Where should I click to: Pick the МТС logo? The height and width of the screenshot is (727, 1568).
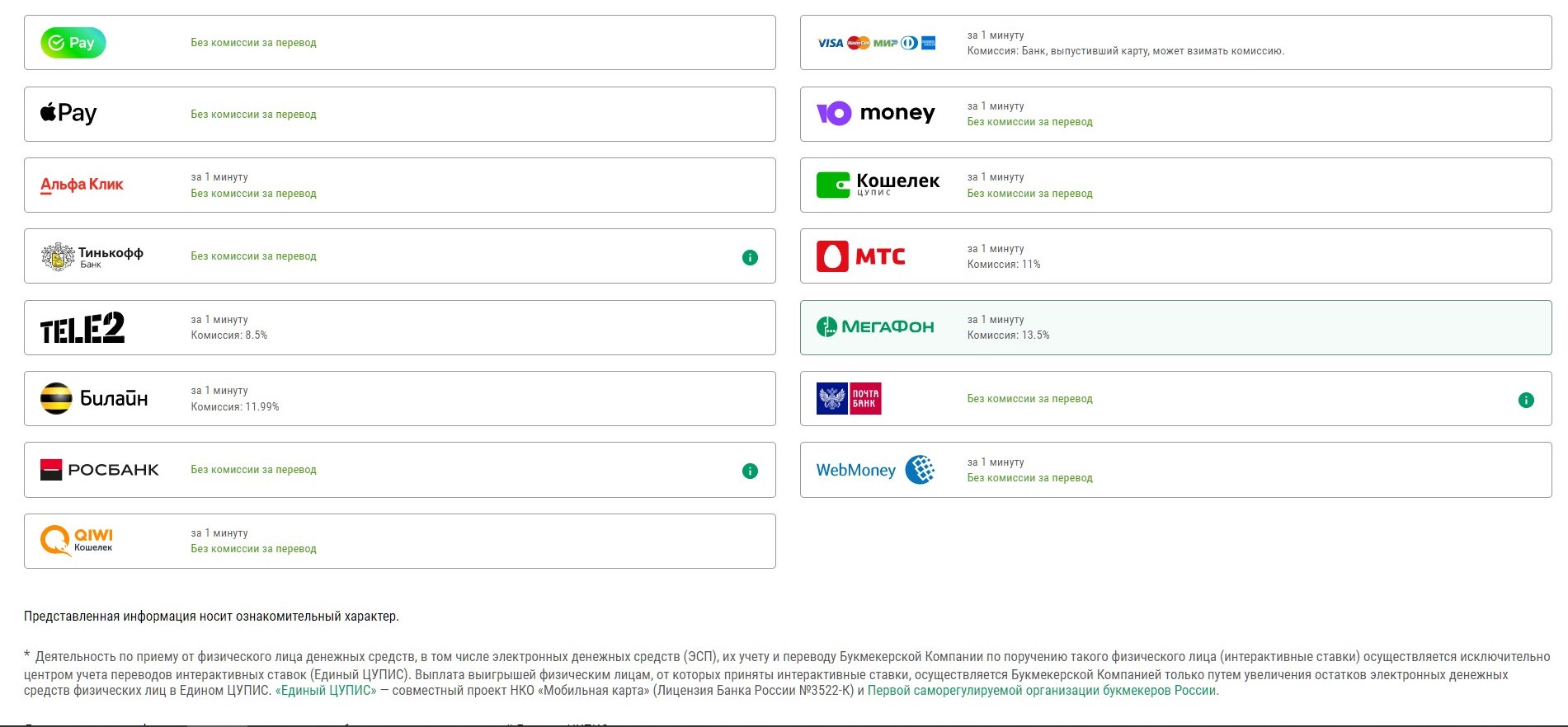pyautogui.click(x=861, y=256)
